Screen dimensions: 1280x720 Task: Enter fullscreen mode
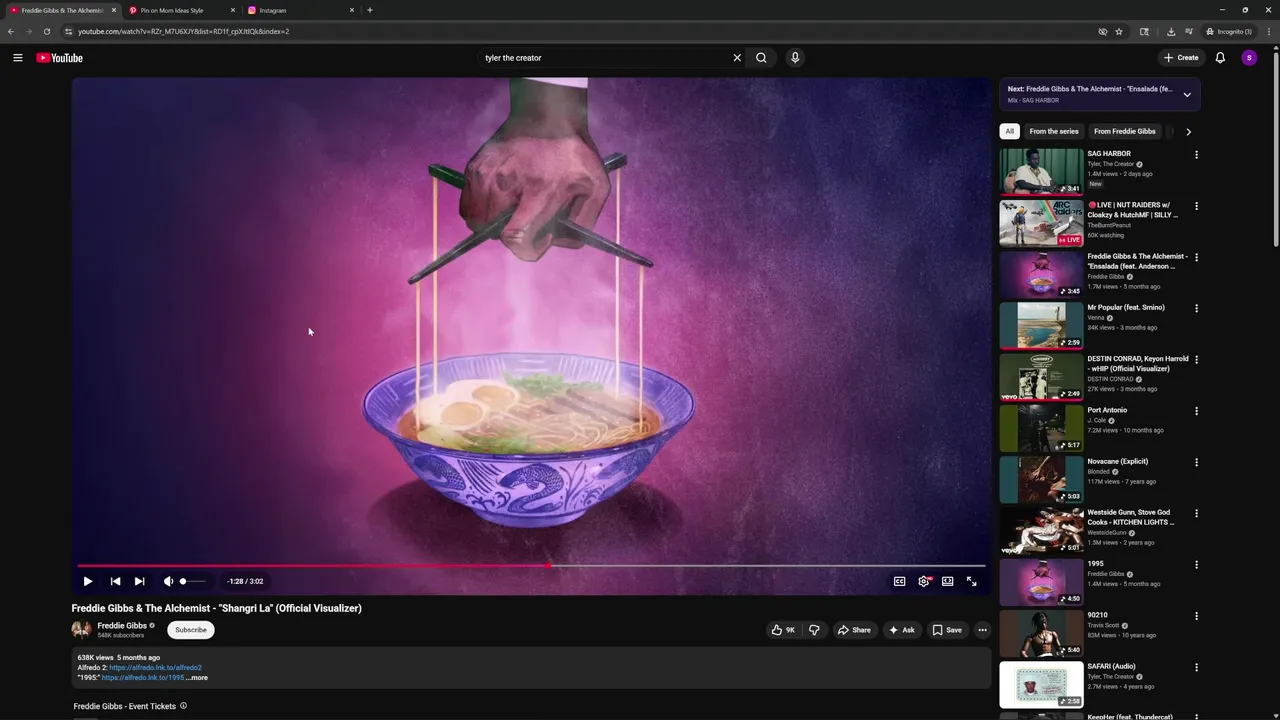971,581
